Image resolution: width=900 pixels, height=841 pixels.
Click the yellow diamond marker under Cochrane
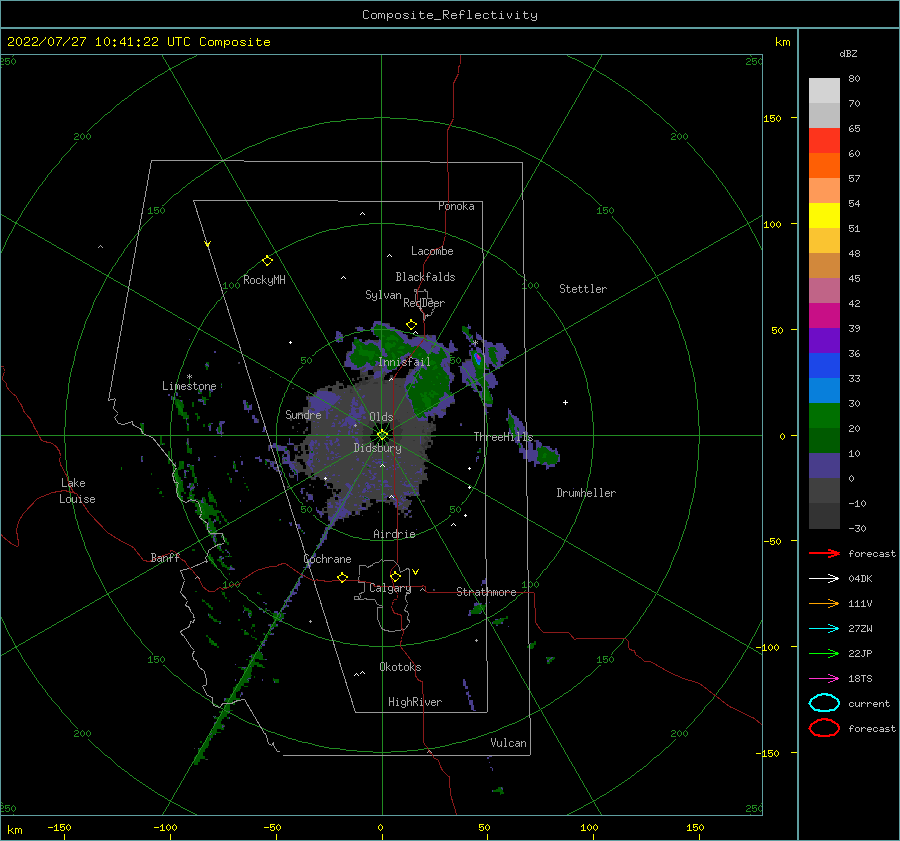click(x=343, y=577)
